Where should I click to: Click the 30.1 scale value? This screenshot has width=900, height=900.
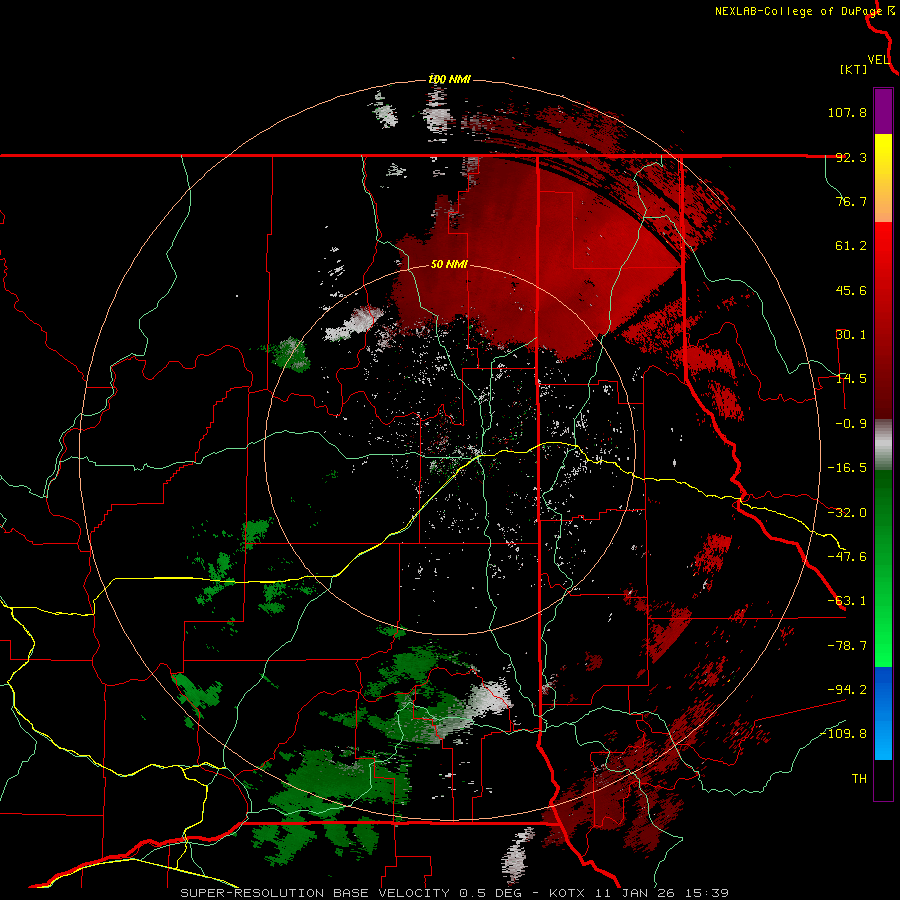(x=851, y=335)
